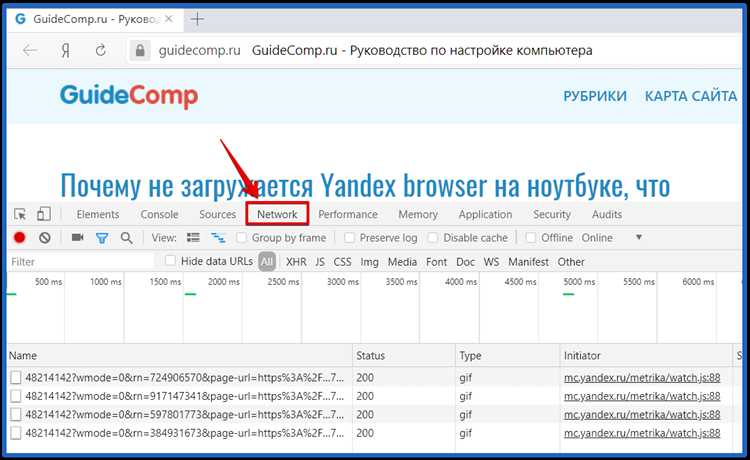Enable the Group by frame checkbox
The image size is (750, 460).
(242, 238)
